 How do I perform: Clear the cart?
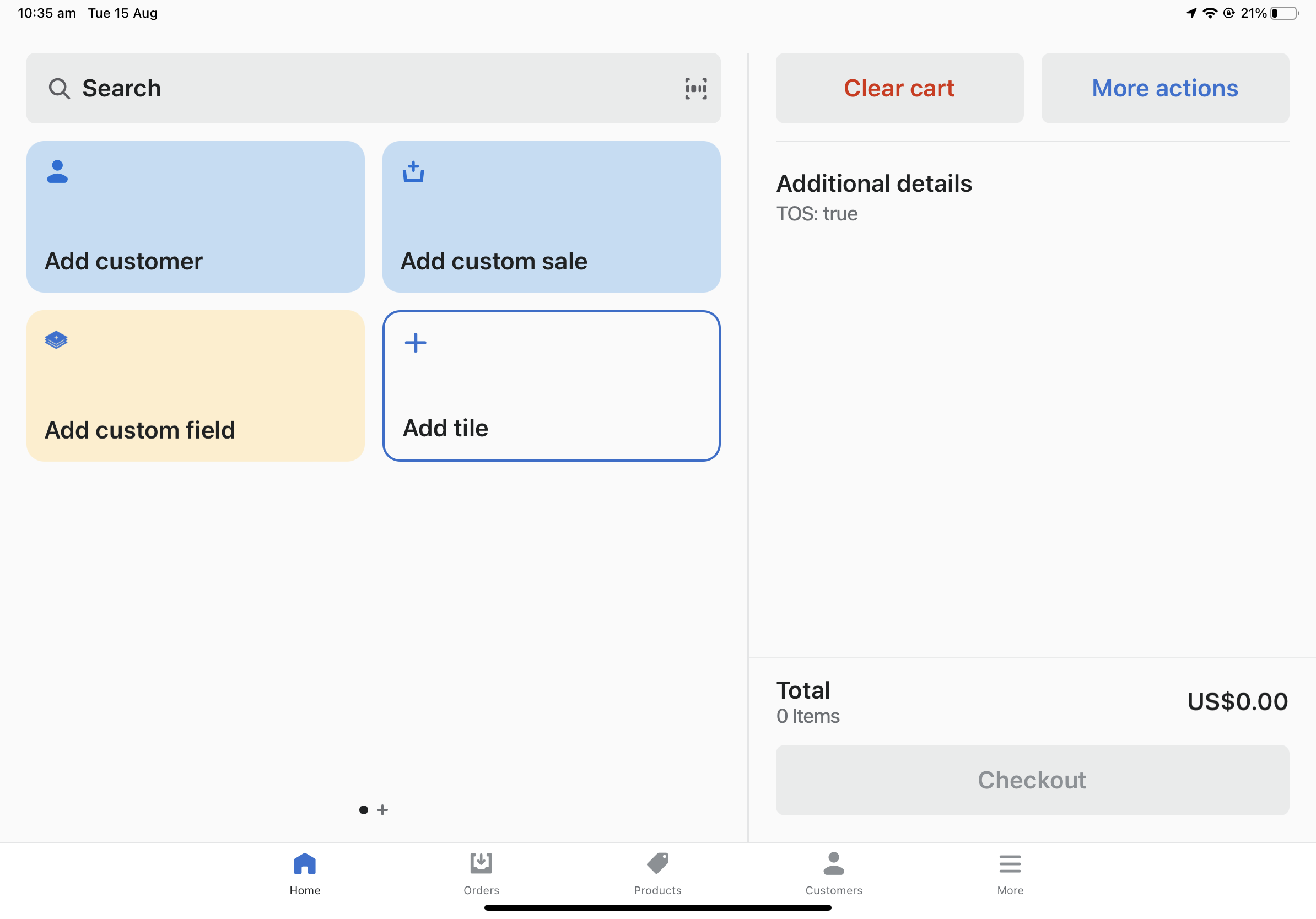899,88
